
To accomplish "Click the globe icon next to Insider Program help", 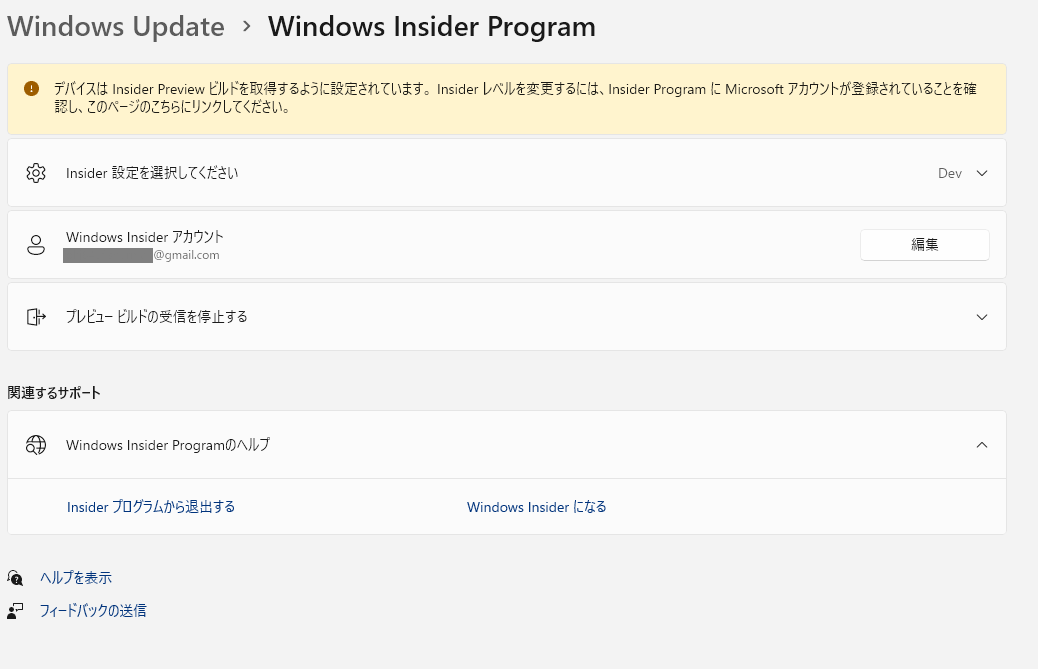I will pos(36,445).
